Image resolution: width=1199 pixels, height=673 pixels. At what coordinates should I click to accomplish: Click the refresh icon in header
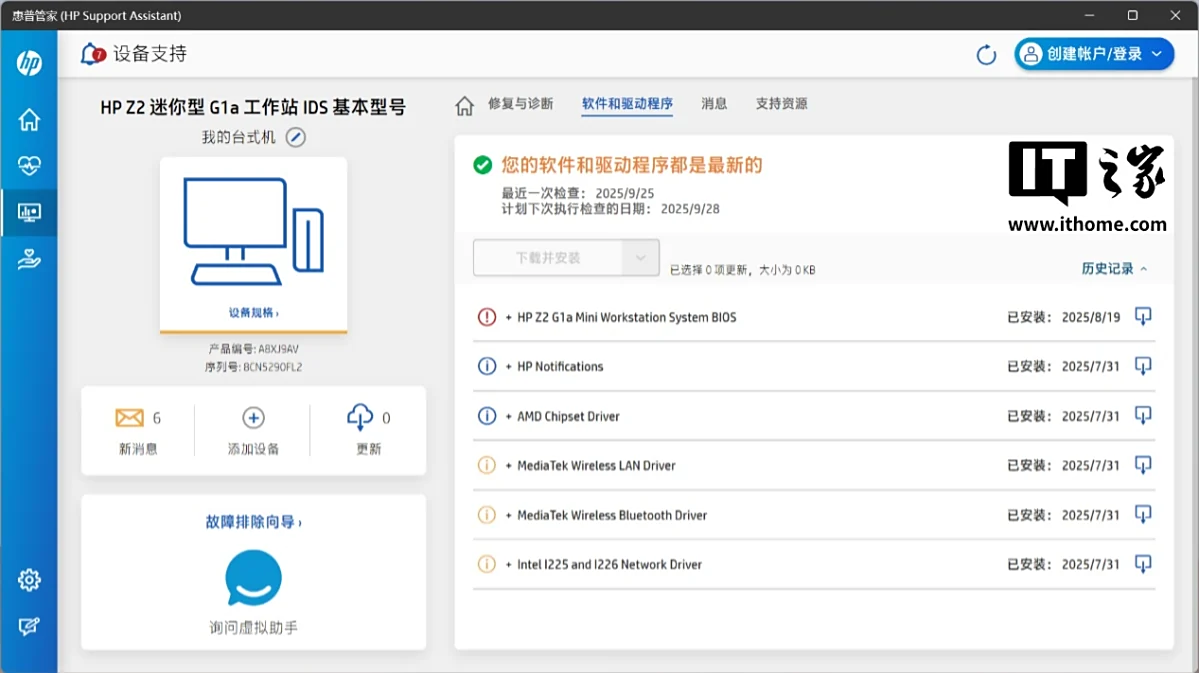(986, 55)
